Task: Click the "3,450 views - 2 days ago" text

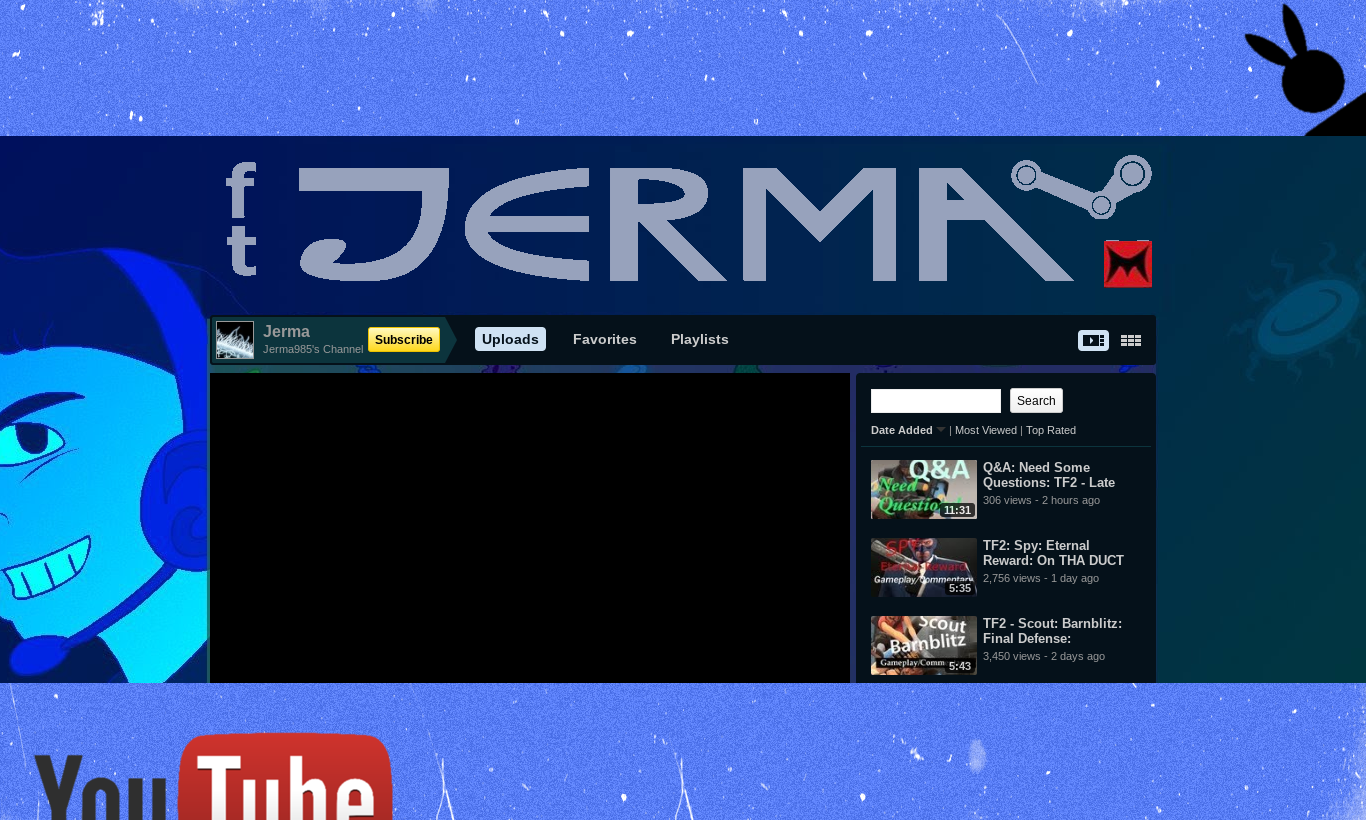Action: 1044,656
